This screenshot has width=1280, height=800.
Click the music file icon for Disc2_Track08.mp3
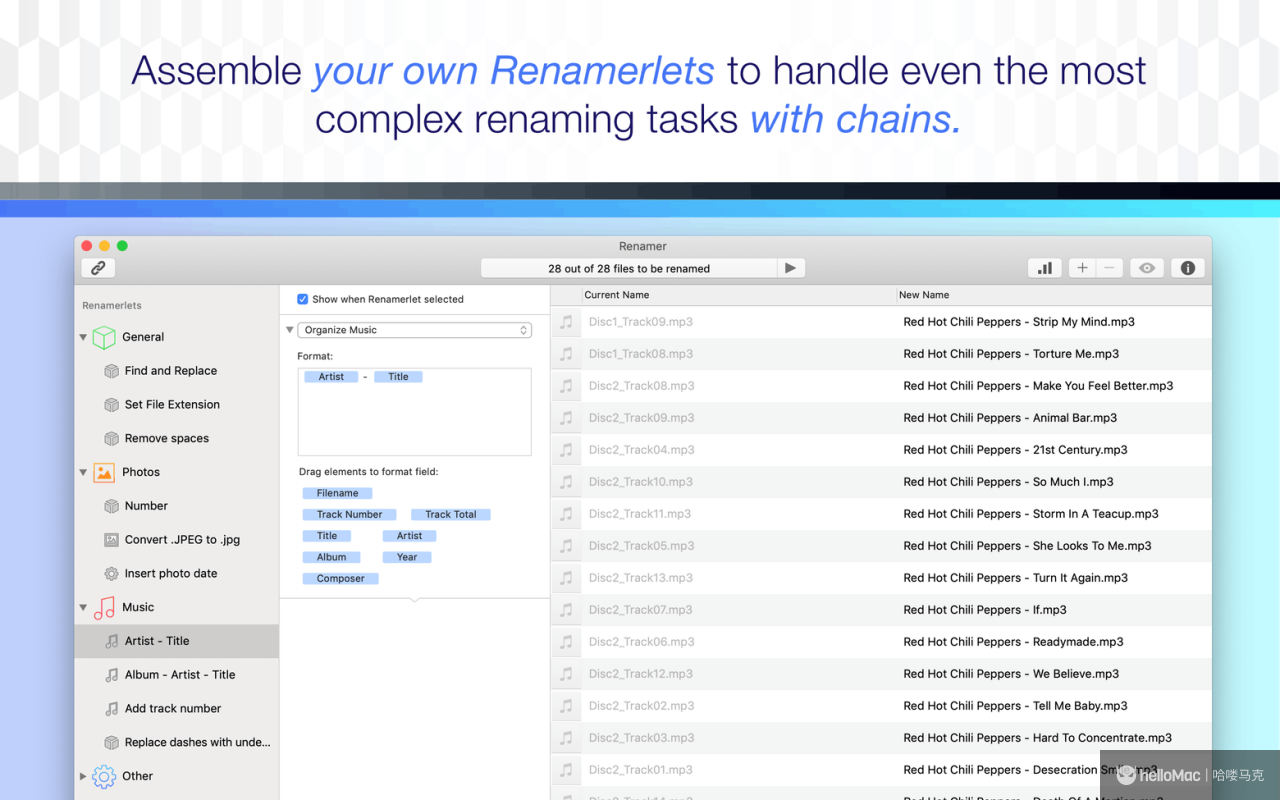click(567, 386)
